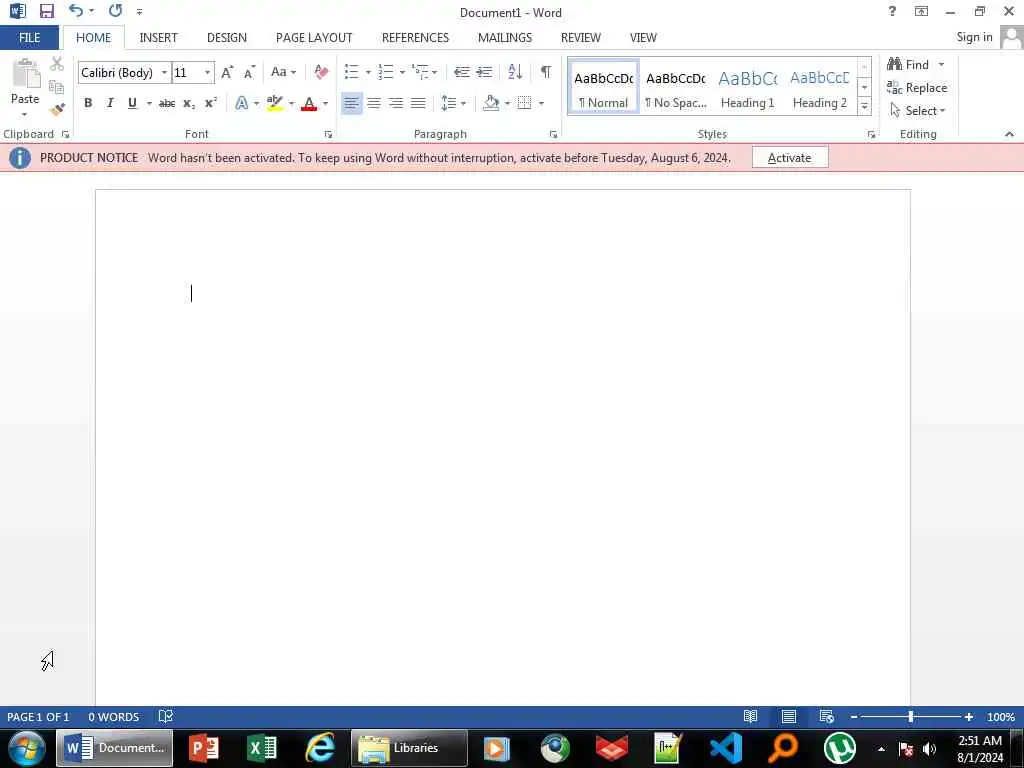Increase font size with Grow Font
The height and width of the screenshot is (768, 1024).
(x=227, y=72)
